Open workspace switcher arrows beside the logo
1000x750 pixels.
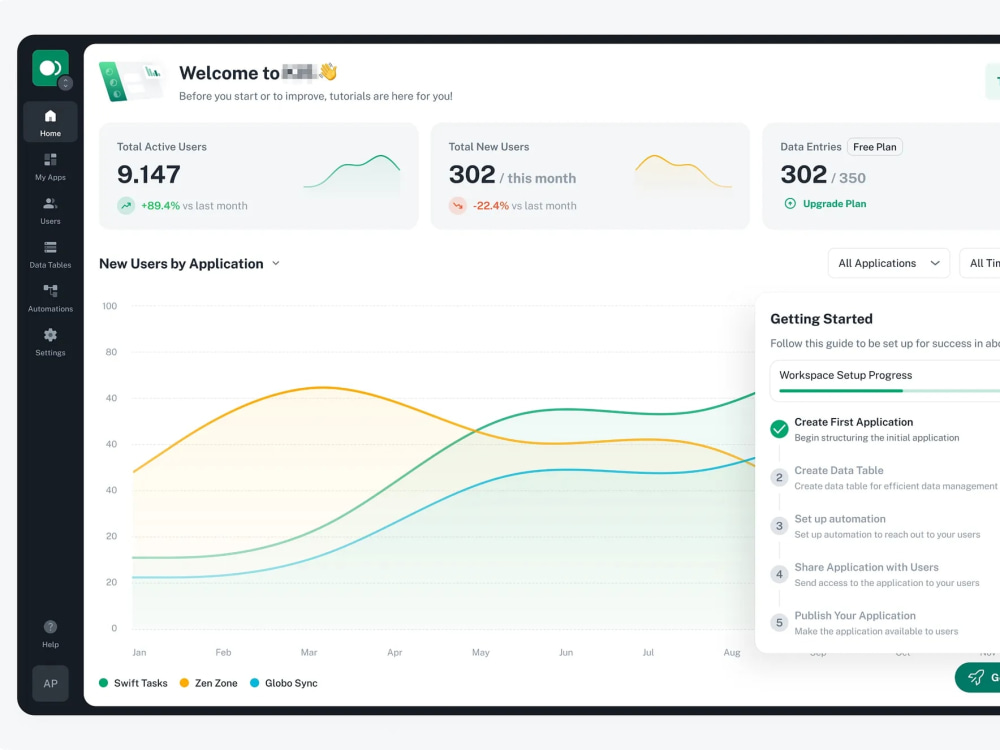click(65, 84)
